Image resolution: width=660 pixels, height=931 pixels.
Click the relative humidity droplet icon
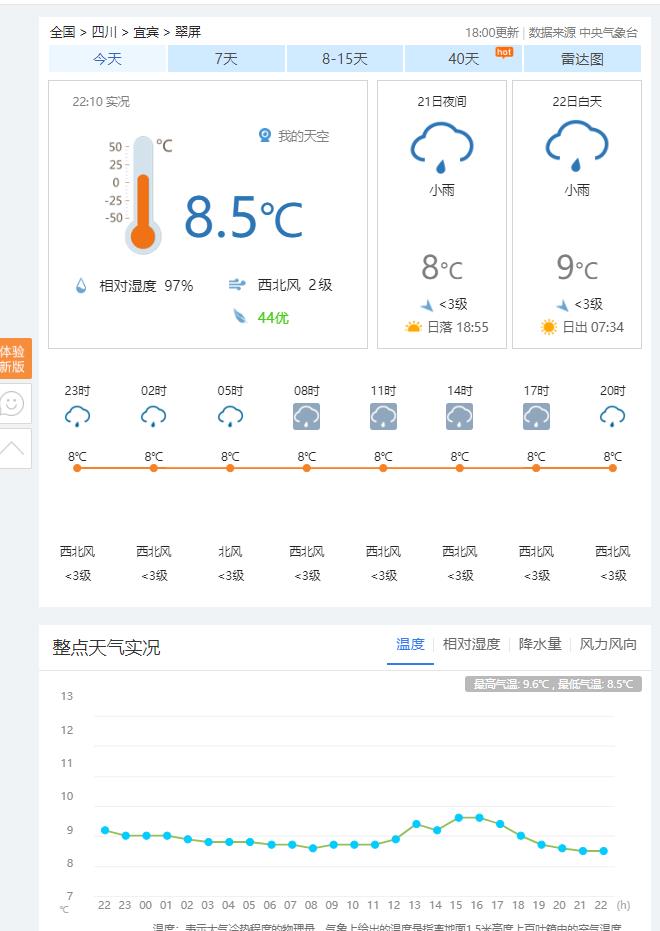[x=81, y=286]
